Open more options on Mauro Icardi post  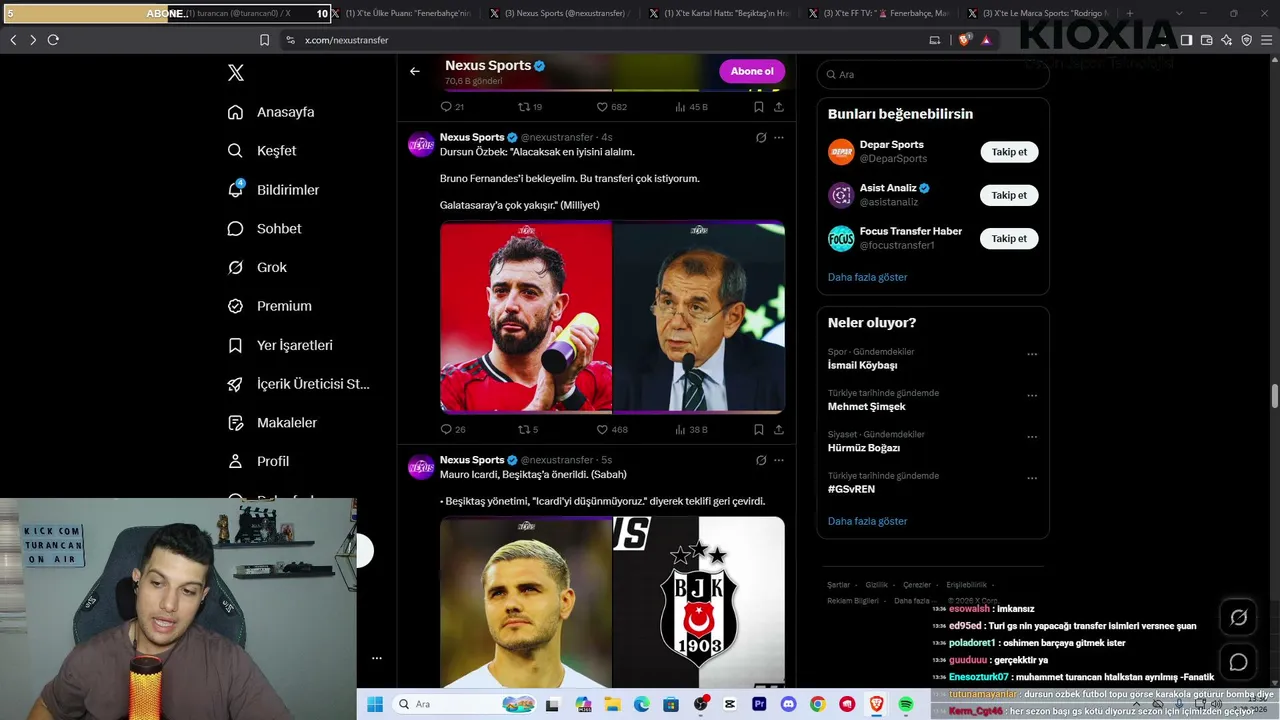[779, 461]
